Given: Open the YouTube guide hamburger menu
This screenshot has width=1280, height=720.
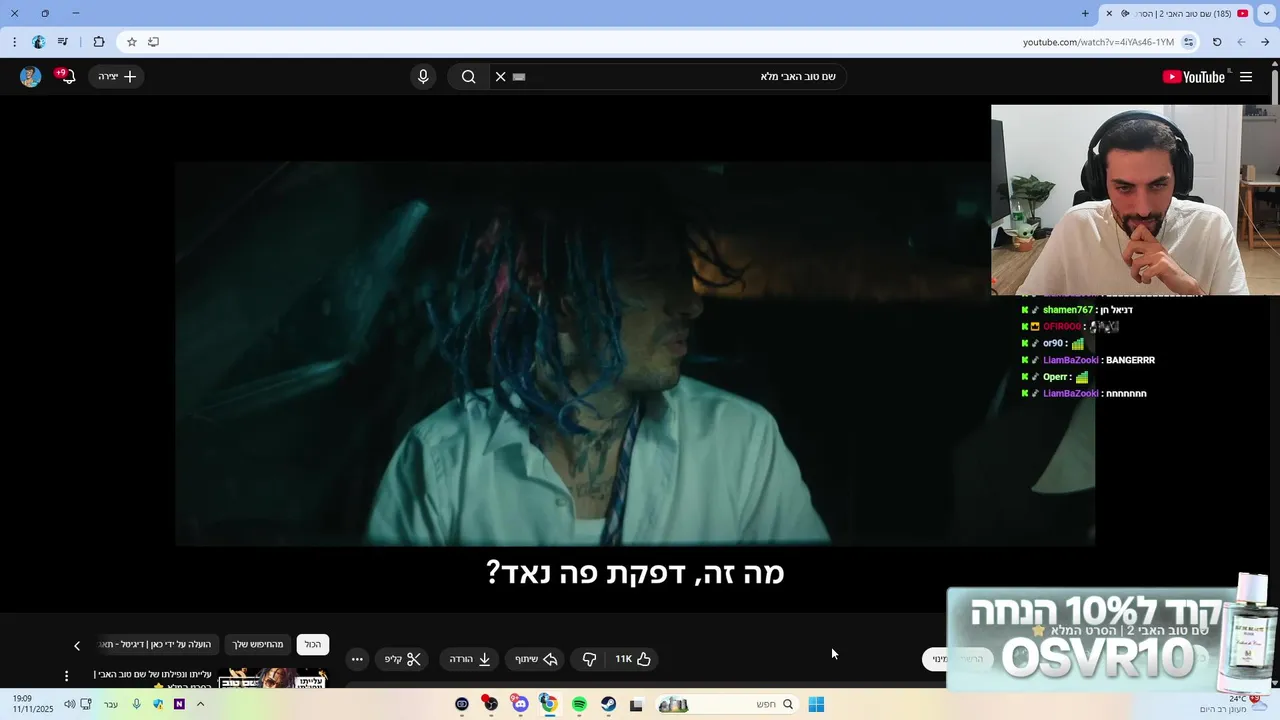Looking at the screenshot, I should (1246, 77).
